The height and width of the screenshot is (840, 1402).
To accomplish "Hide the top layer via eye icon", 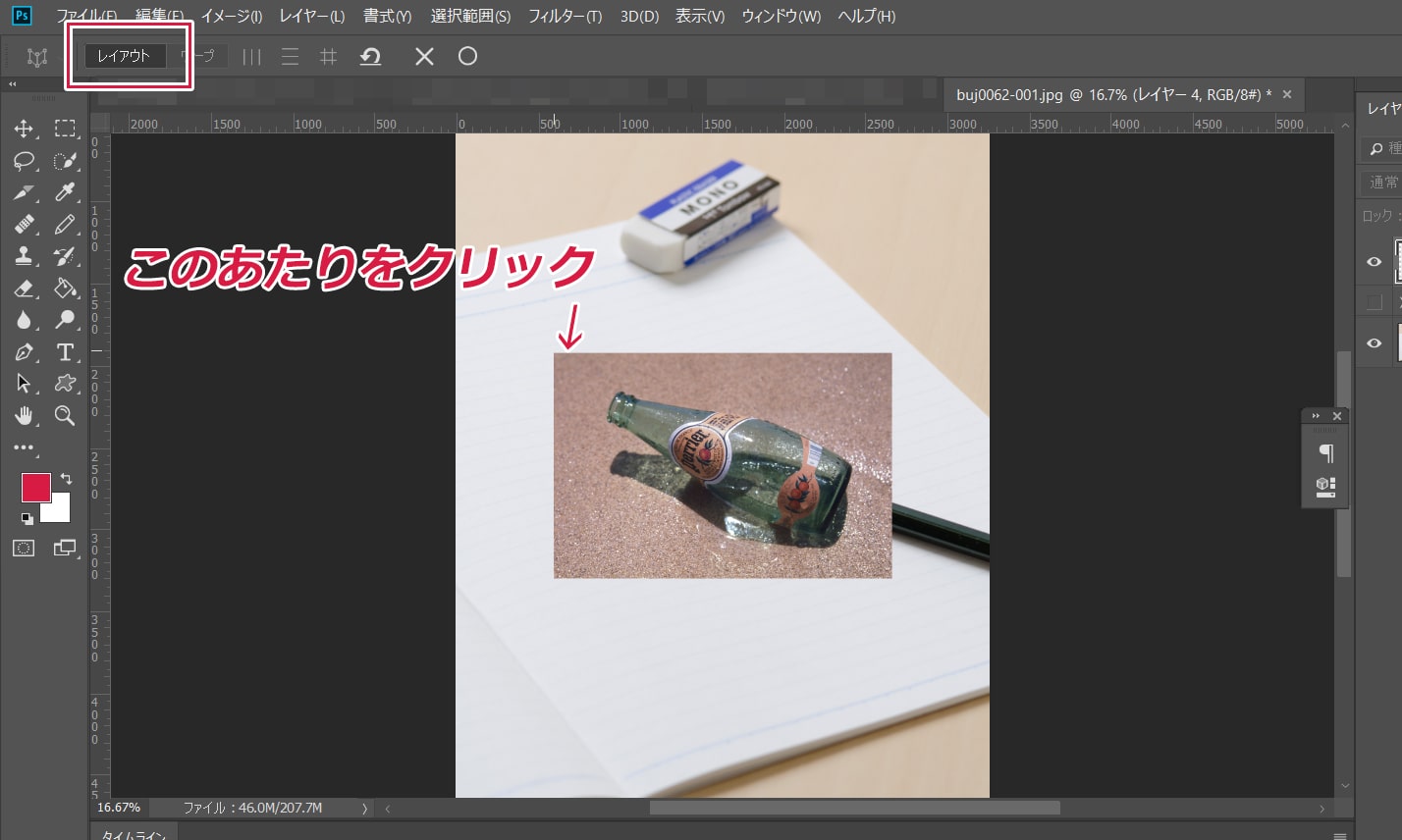I will 1374,261.
